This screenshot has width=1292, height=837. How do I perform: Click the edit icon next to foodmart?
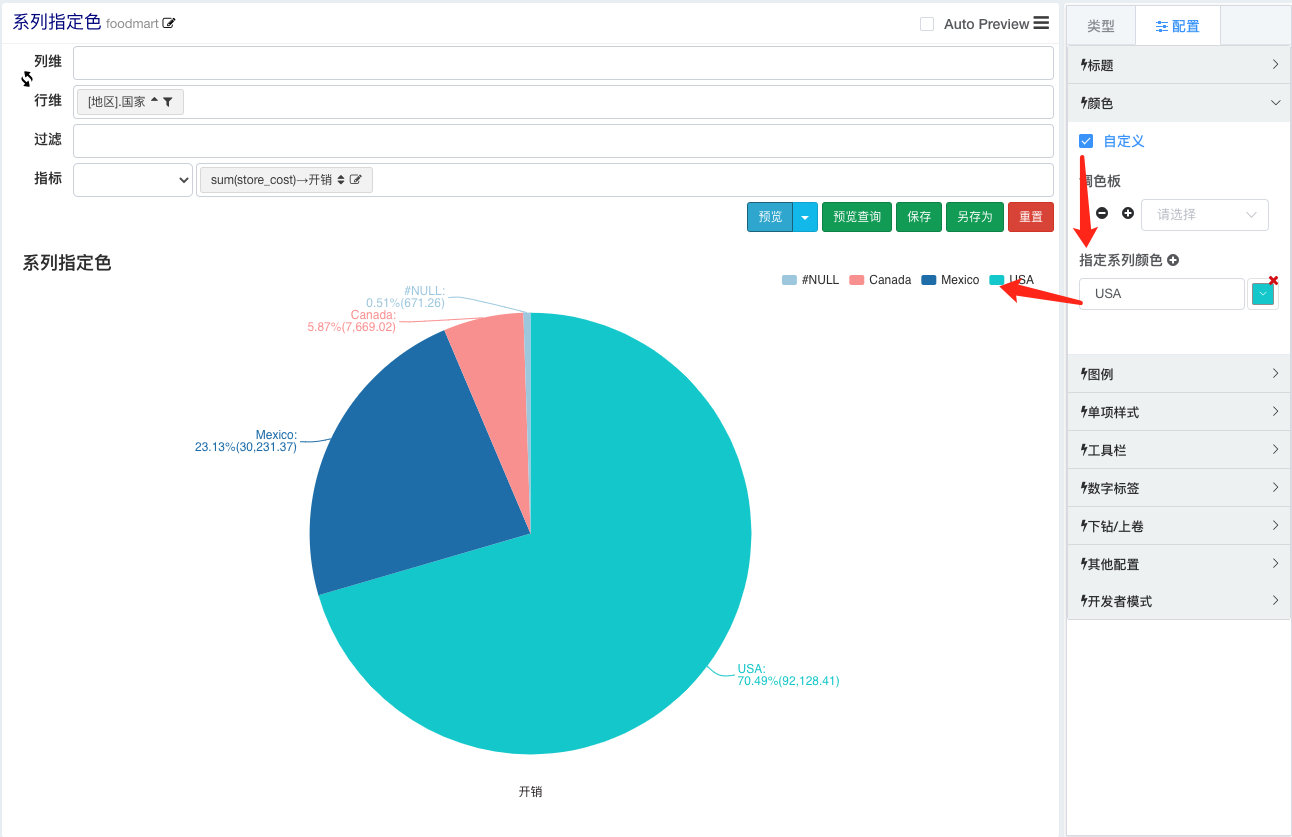tap(169, 24)
